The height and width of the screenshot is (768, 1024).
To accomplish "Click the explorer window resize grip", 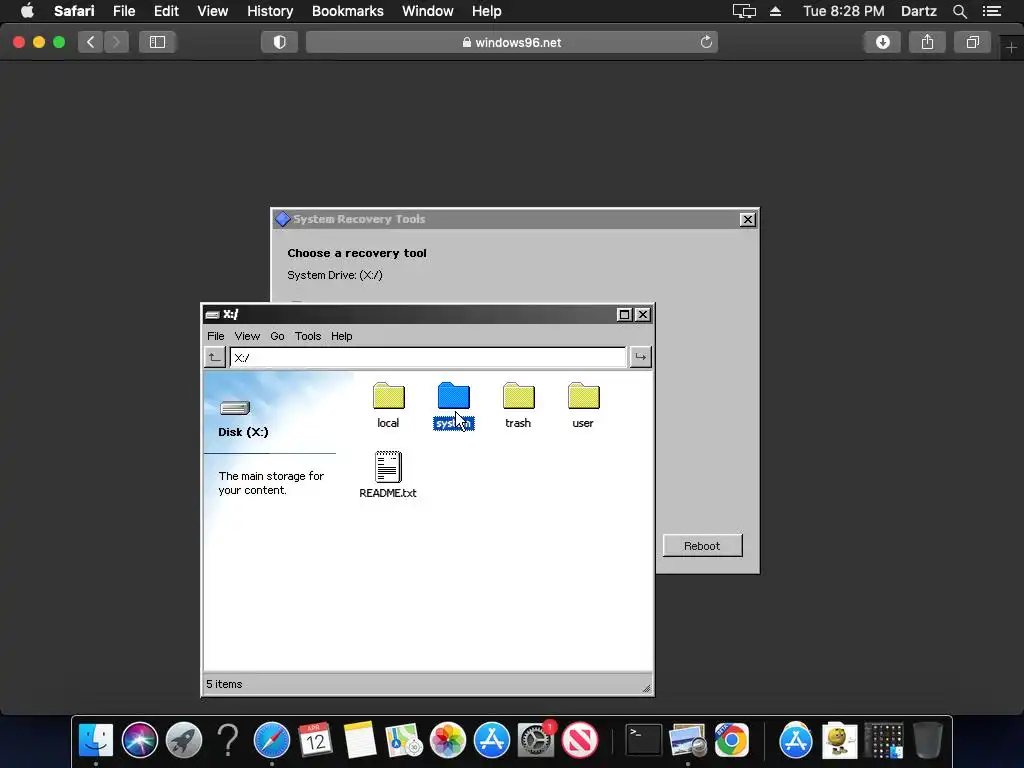I will 646,688.
